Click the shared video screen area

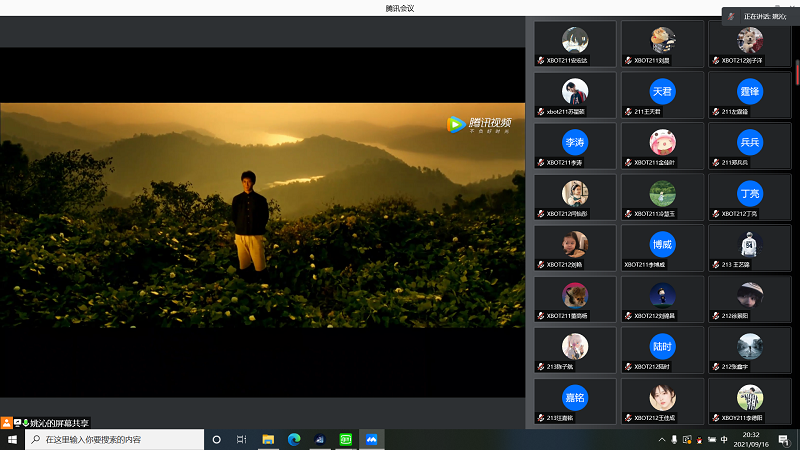pyautogui.click(x=262, y=215)
